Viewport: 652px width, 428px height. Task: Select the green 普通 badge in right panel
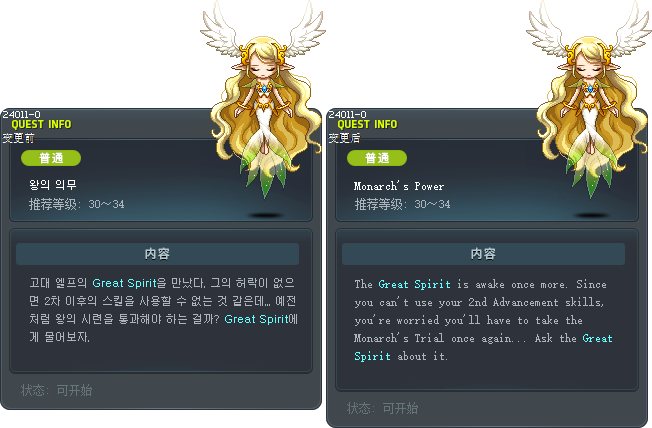click(377, 158)
